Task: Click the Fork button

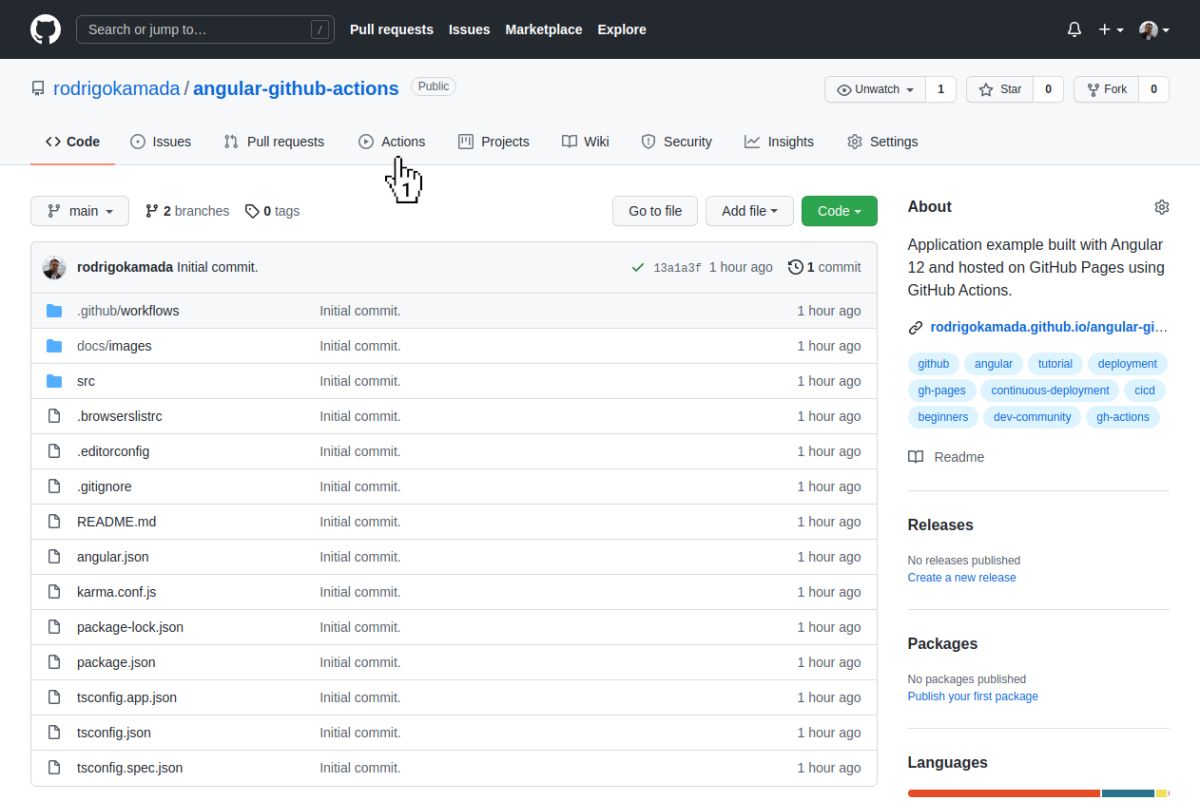Action: pyautogui.click(x=1106, y=89)
